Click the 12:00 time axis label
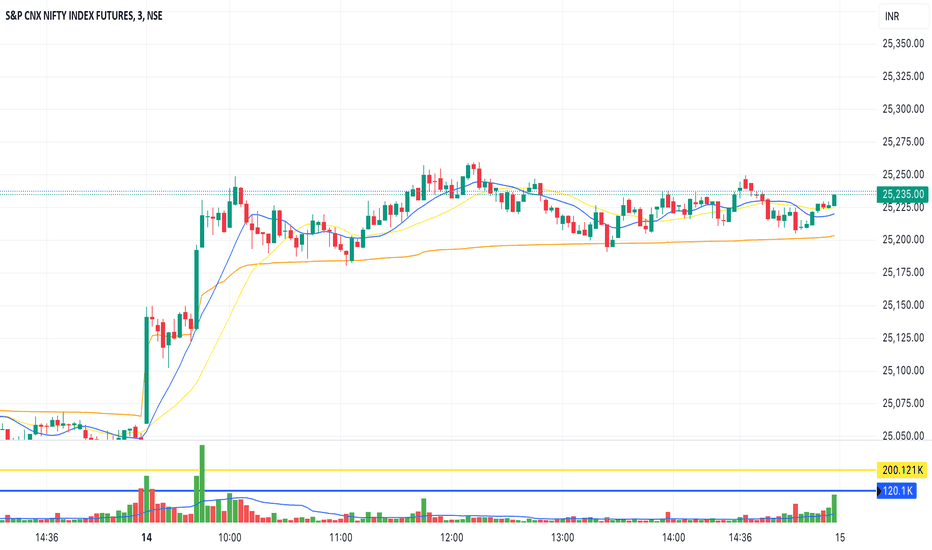Screen dimensions: 932x550 (x=452, y=538)
